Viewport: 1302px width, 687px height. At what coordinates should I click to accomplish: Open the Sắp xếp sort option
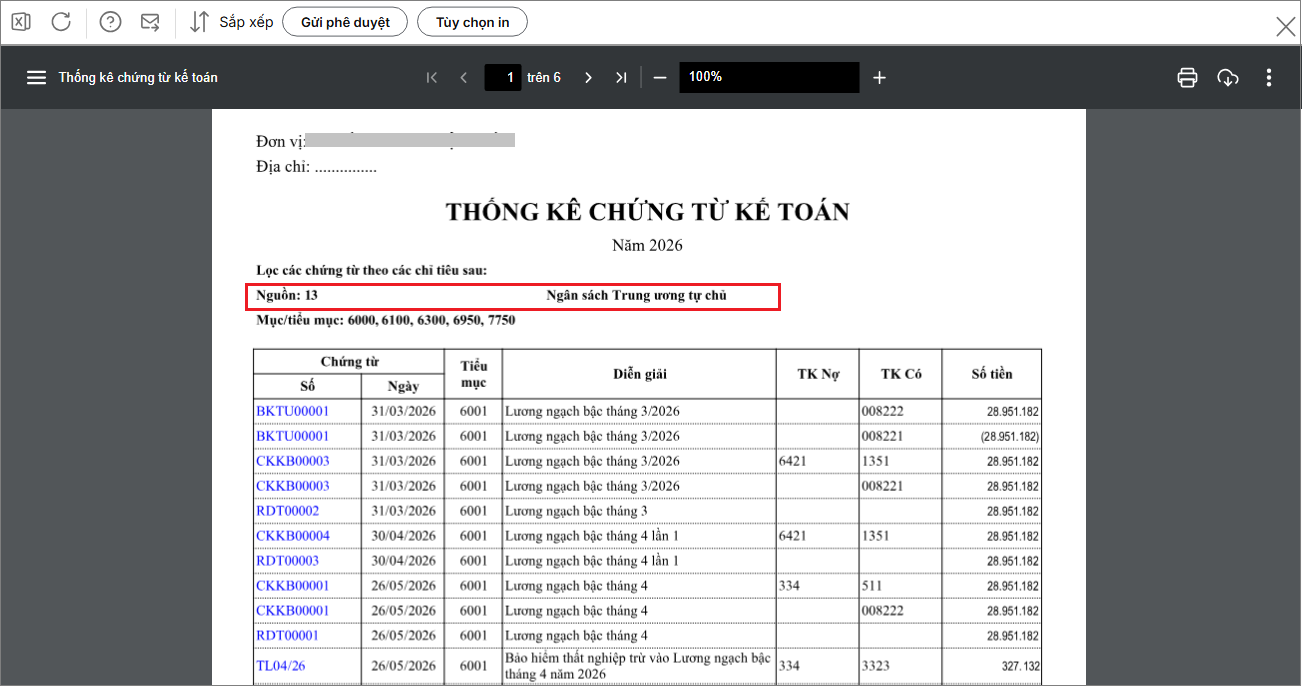(231, 21)
